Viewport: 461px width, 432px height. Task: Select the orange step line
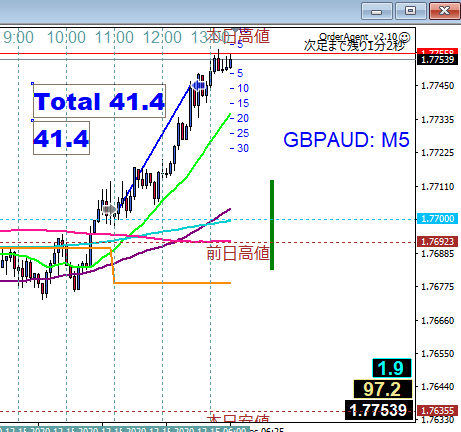[173, 283]
